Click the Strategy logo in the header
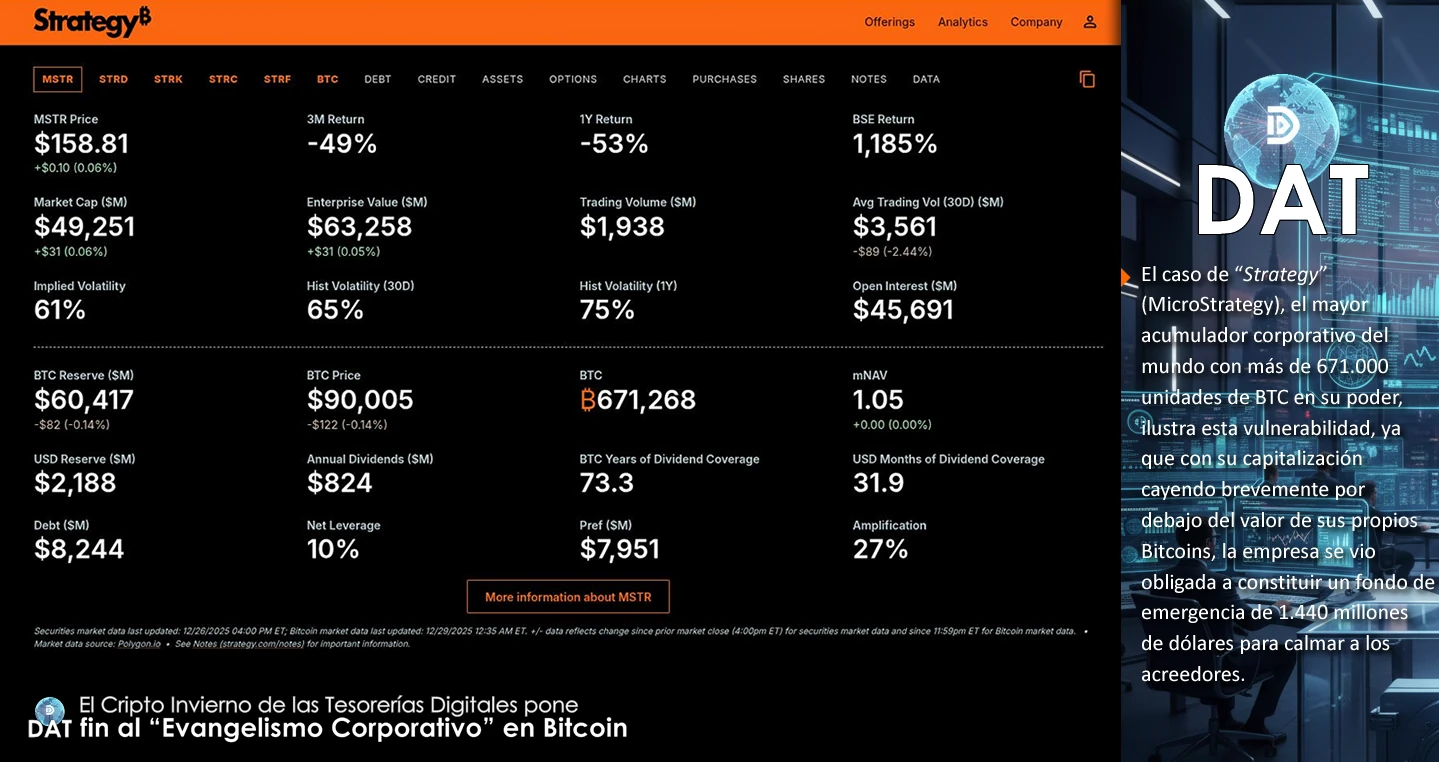Image resolution: width=1439 pixels, height=762 pixels. pyautogui.click(x=90, y=21)
